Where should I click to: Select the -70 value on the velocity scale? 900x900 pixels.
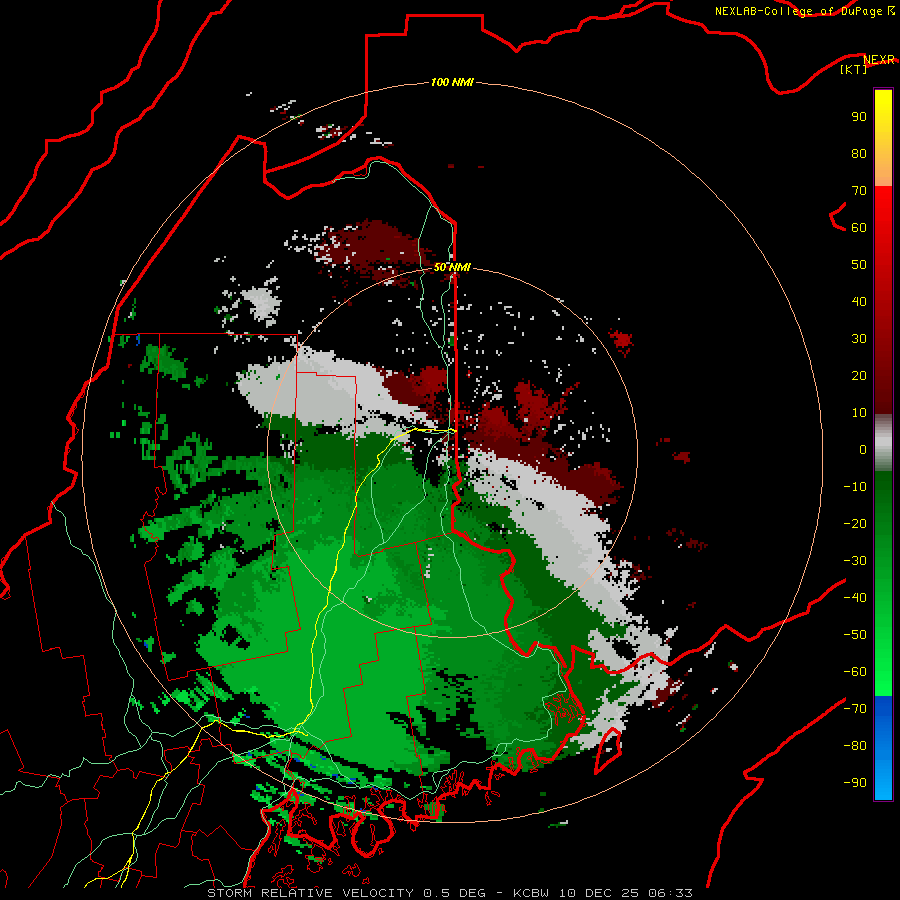[855, 709]
